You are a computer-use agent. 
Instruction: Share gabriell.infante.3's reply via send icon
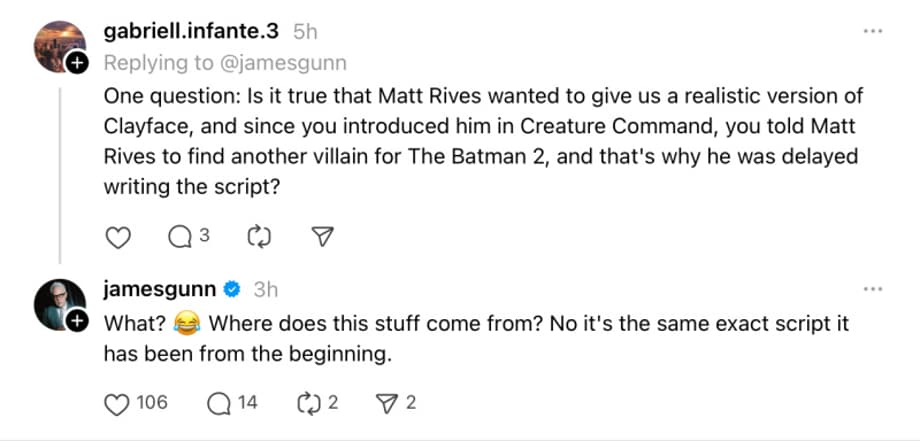click(x=322, y=237)
